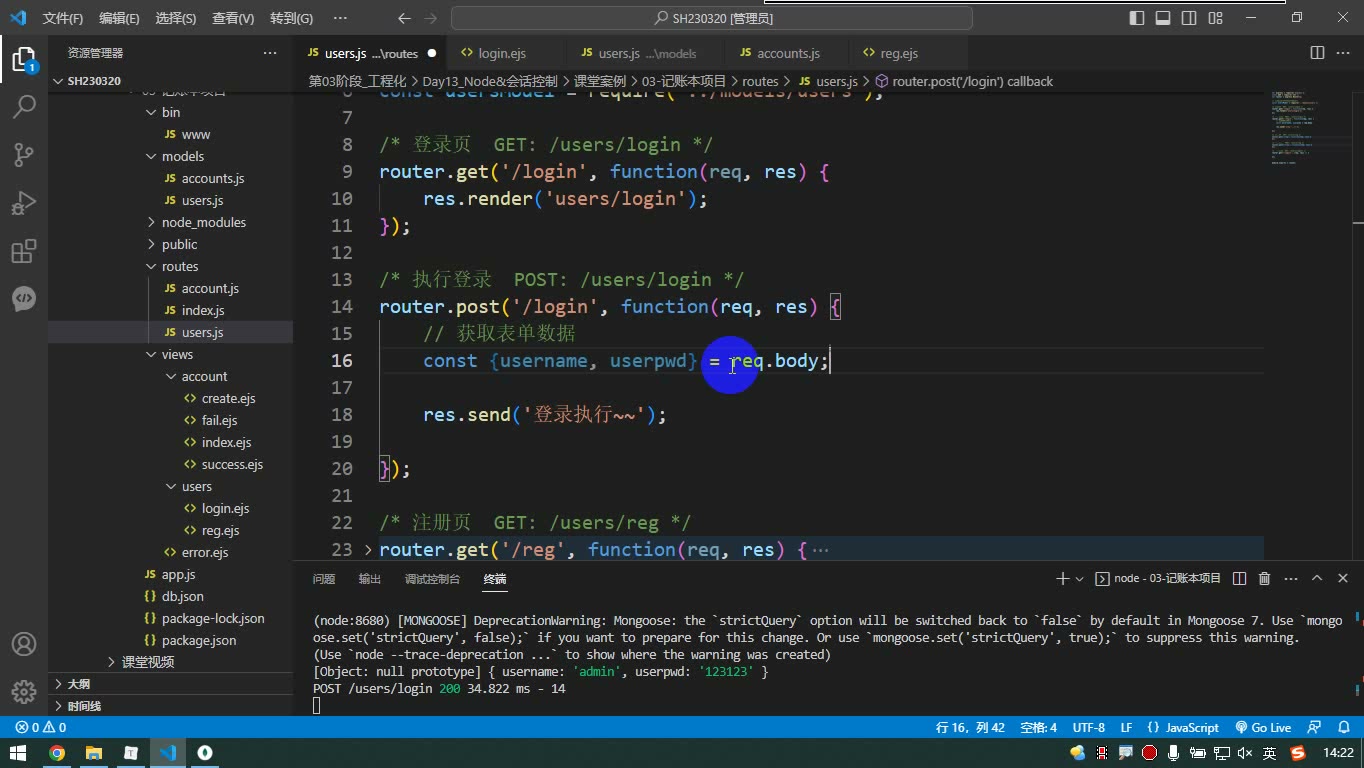The height and width of the screenshot is (768, 1364).
Task: Unfold the collapsed code at line 23
Action: (x=368, y=549)
